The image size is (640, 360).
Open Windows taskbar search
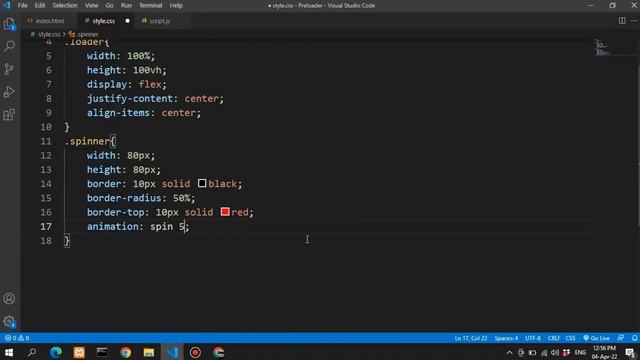tap(32, 352)
